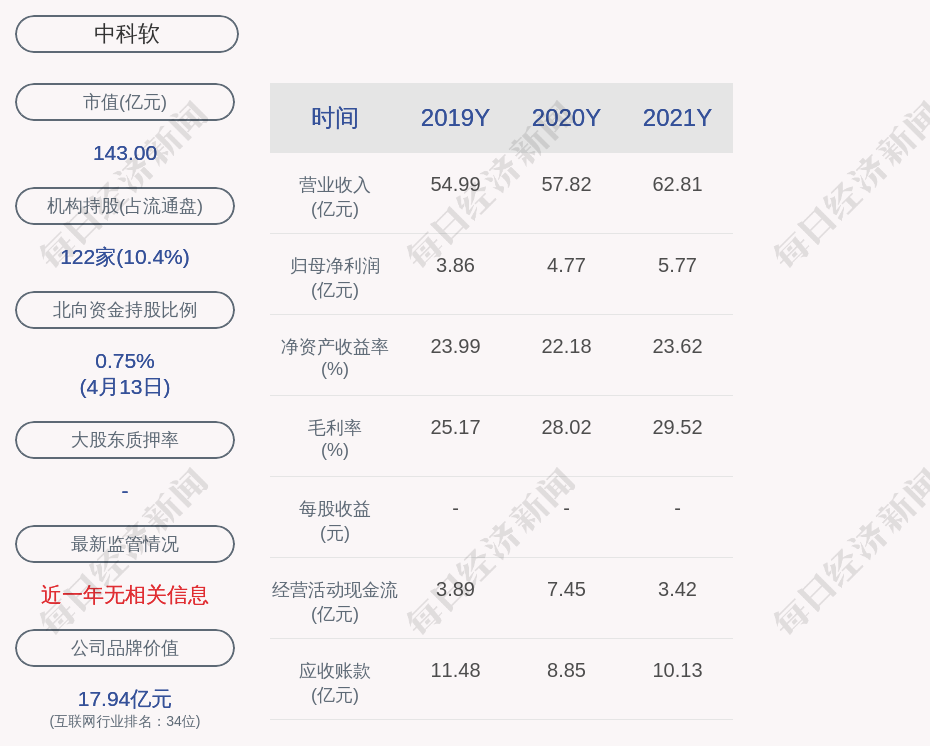
Task: Click the 互联网行业排名:34位 note
Action: (125, 721)
